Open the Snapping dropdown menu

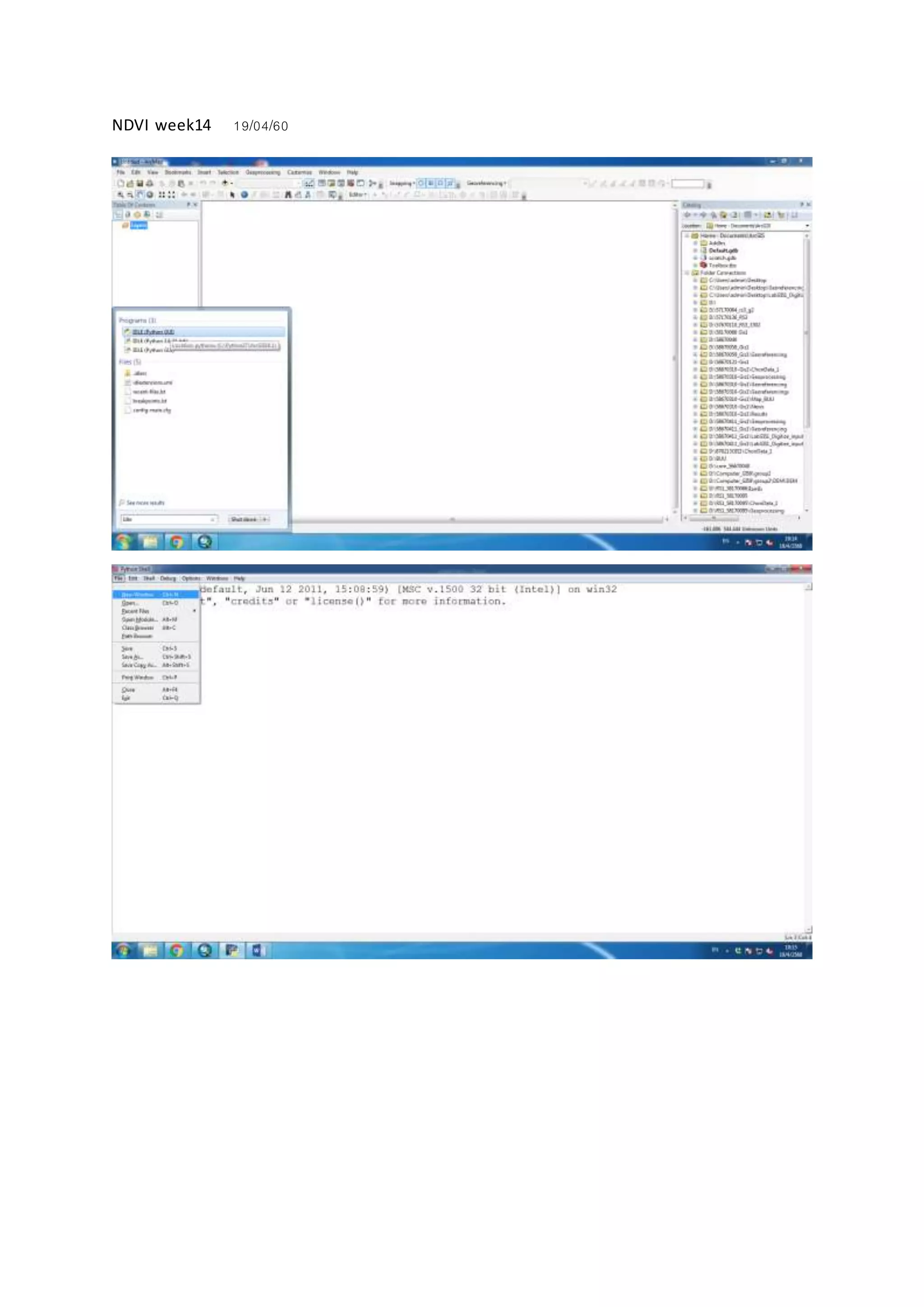pyautogui.click(x=402, y=183)
